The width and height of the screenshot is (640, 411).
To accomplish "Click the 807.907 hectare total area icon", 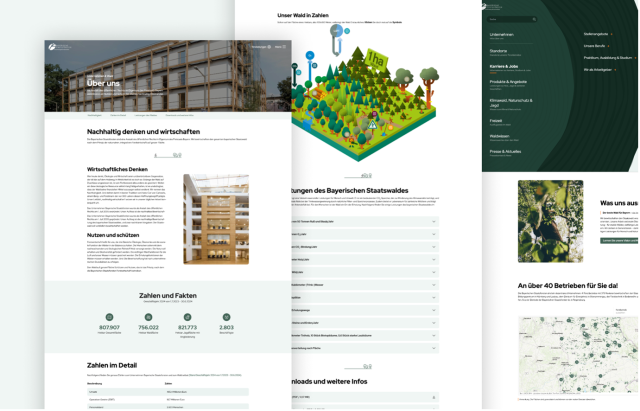I will click(109, 317).
